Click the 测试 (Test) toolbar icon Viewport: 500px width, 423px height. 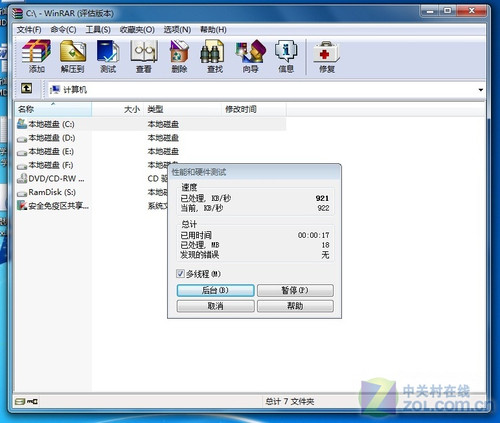pos(108,51)
